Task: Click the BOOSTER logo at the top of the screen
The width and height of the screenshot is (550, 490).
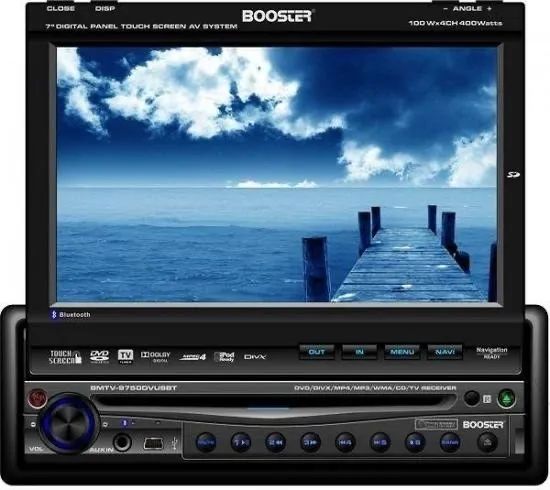Action: click(277, 16)
